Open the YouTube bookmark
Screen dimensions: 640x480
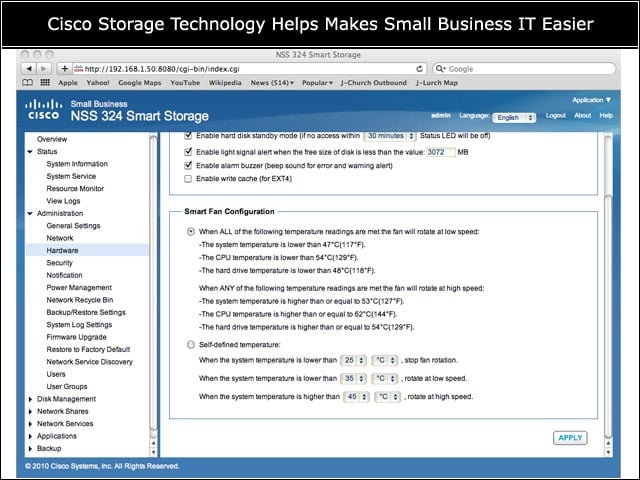(x=185, y=82)
